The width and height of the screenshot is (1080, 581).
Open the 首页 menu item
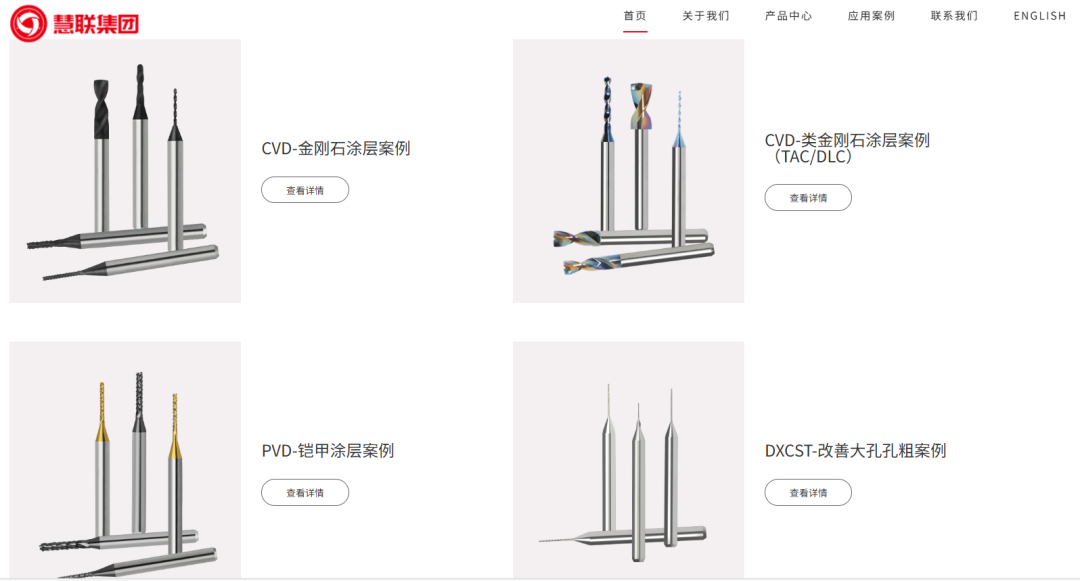[634, 16]
